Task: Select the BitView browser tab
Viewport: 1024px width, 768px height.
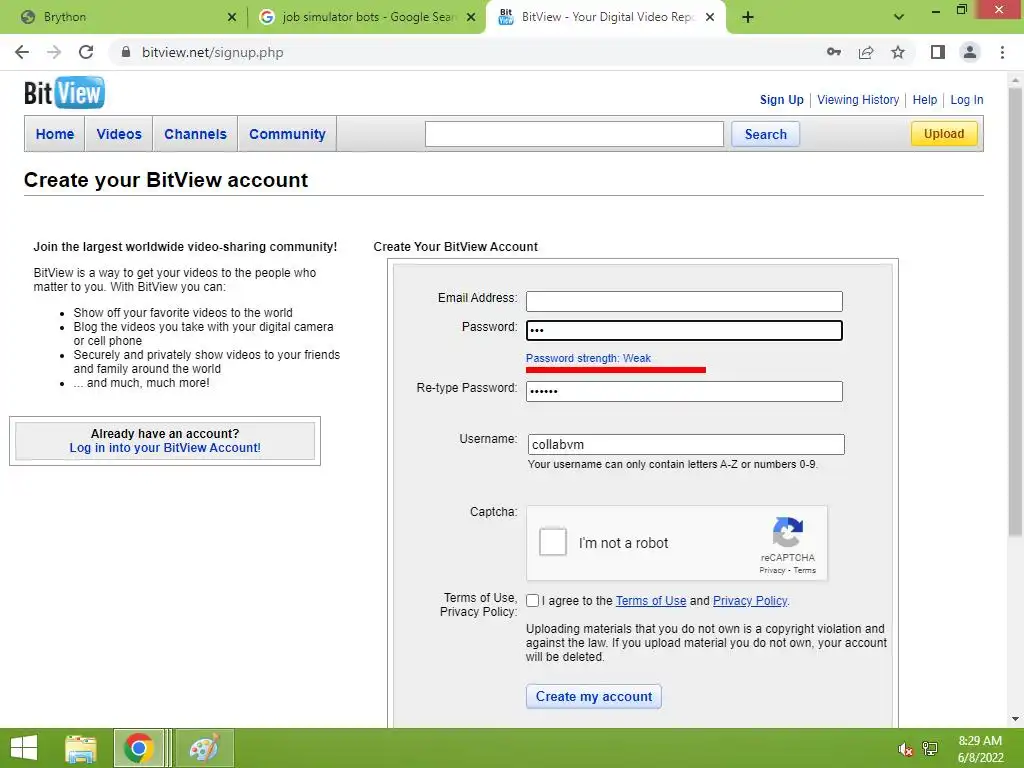Action: pyautogui.click(x=605, y=17)
